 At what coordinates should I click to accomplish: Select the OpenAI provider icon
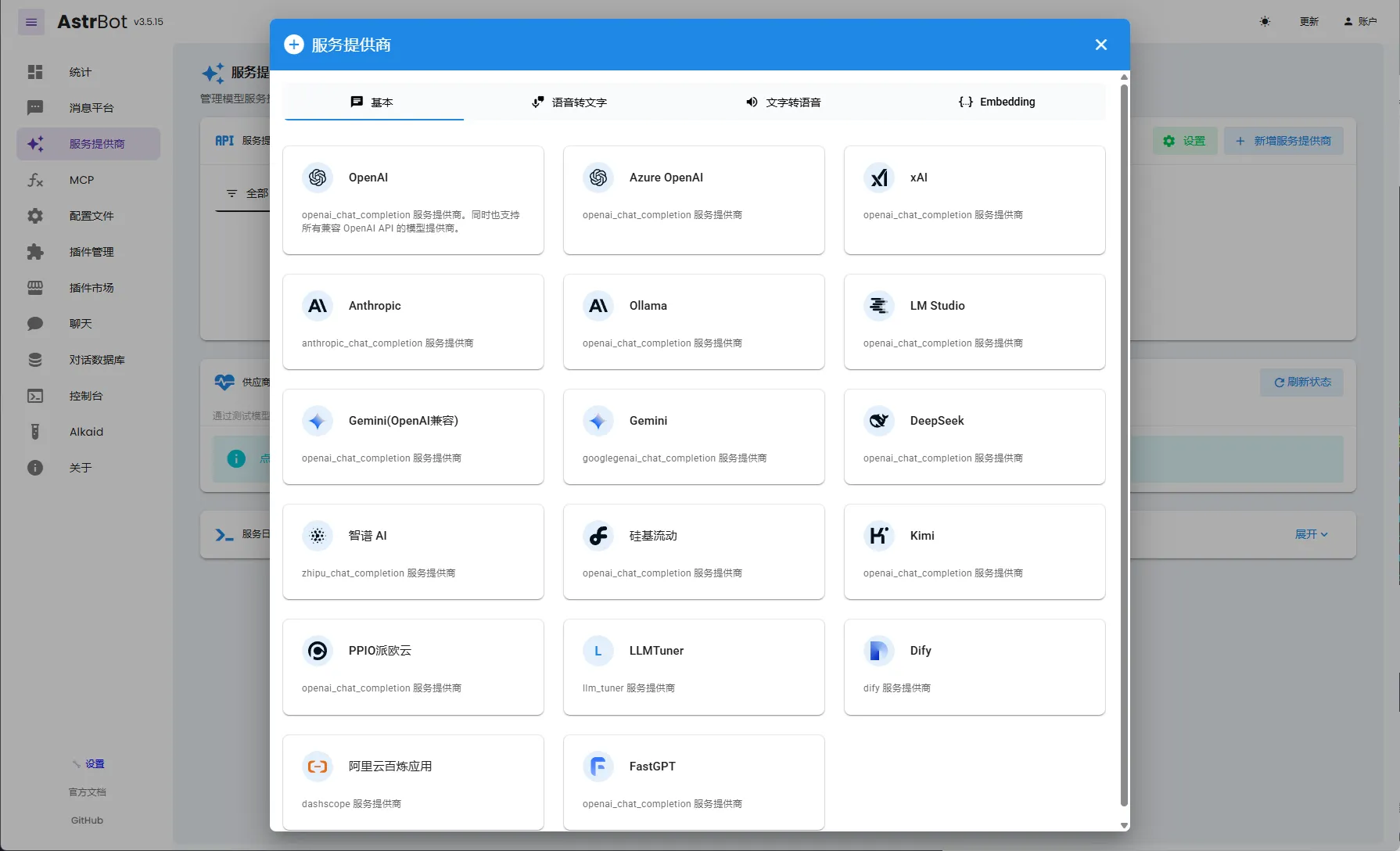point(318,178)
